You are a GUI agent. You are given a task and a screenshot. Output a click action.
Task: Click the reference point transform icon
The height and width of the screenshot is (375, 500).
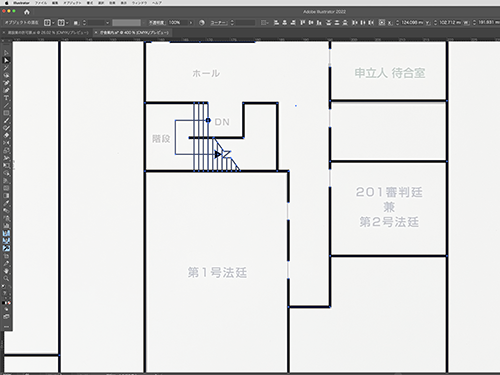pyautogui.click(x=382, y=23)
